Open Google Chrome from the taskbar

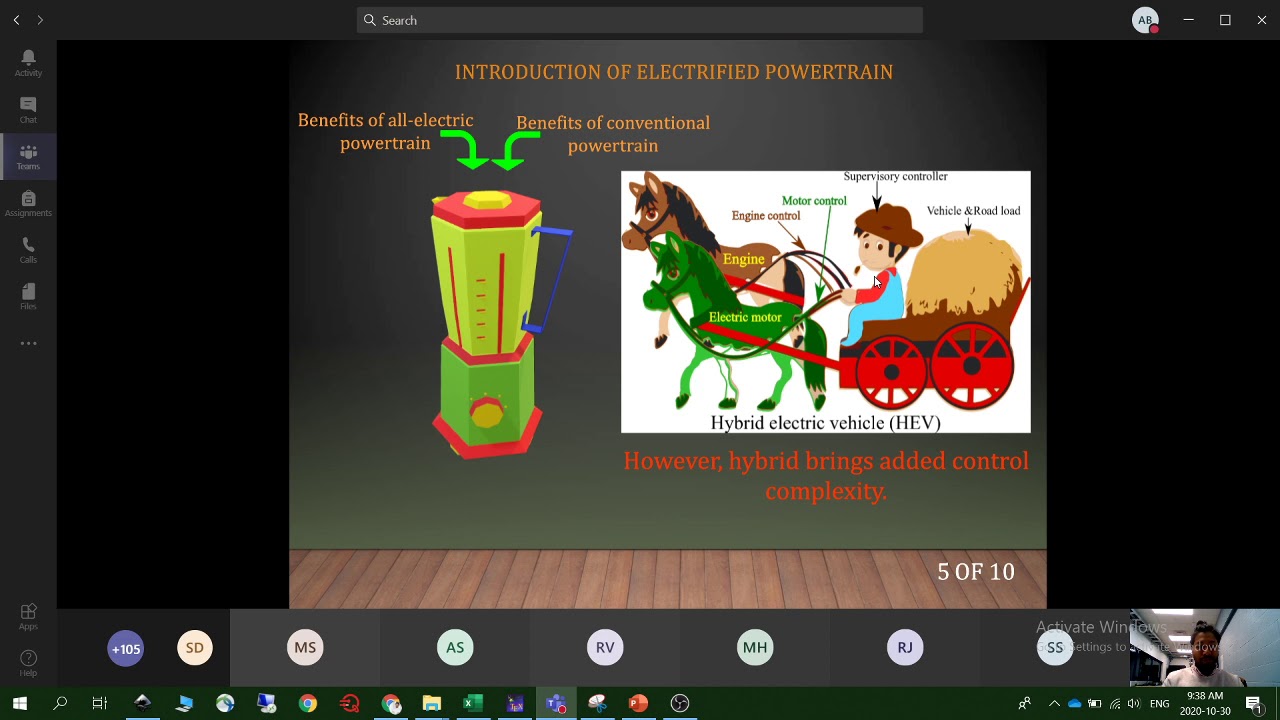(x=307, y=704)
